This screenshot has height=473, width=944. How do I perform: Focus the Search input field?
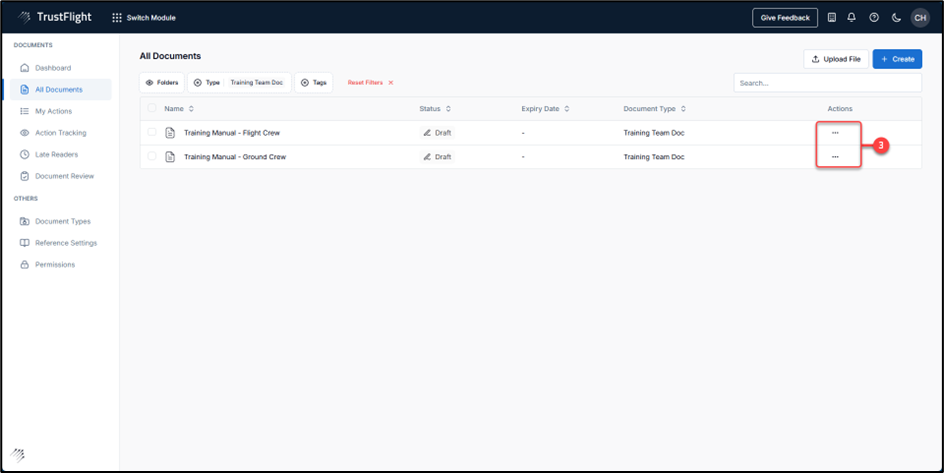pyautogui.click(x=826, y=83)
